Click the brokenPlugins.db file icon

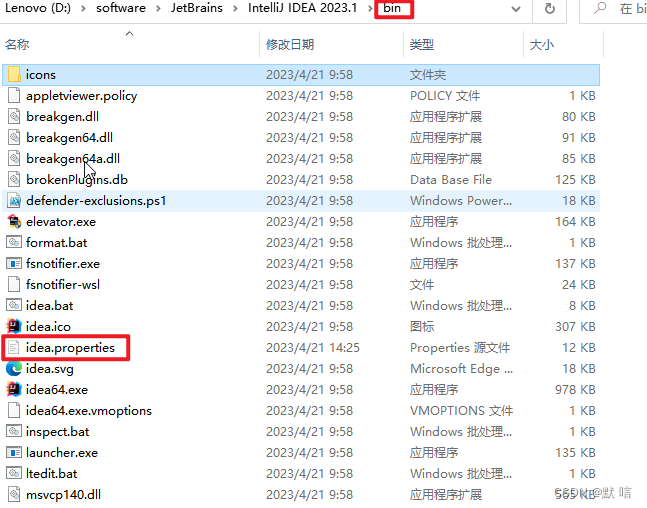pos(14,180)
